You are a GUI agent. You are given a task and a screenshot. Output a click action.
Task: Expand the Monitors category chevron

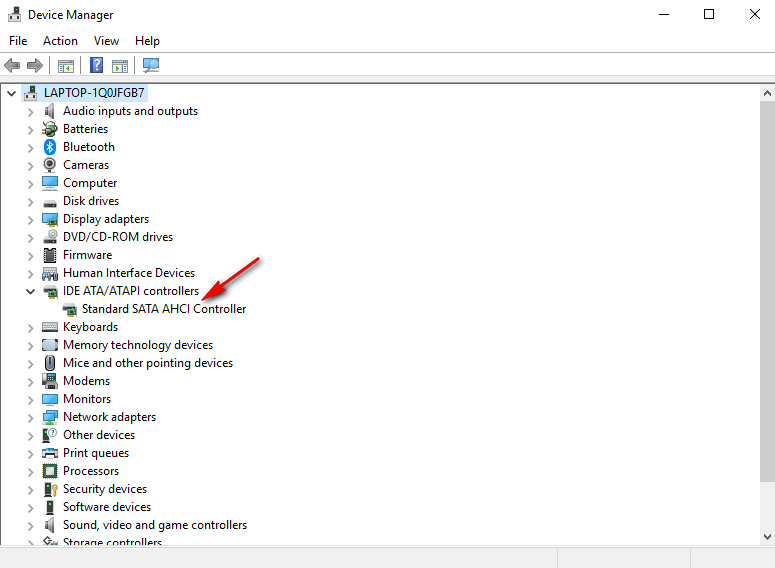click(x=30, y=399)
